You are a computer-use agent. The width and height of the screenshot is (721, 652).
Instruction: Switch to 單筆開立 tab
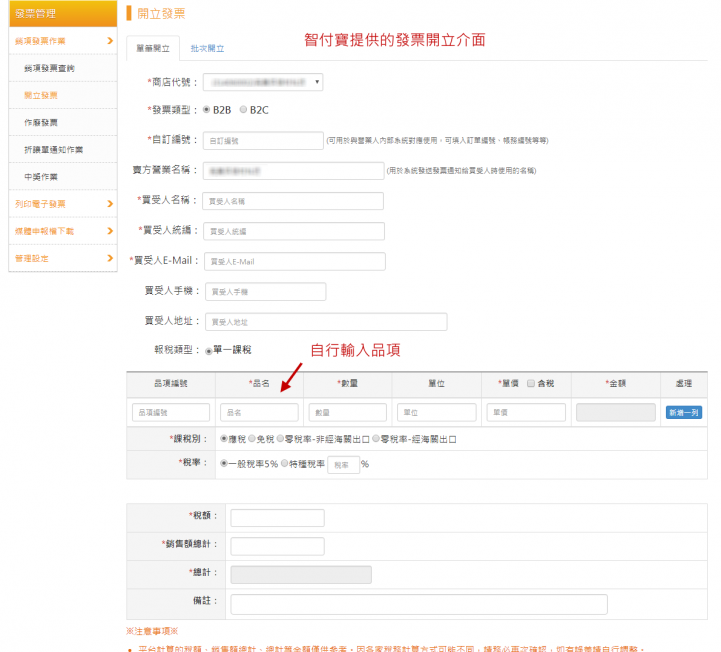point(153,48)
